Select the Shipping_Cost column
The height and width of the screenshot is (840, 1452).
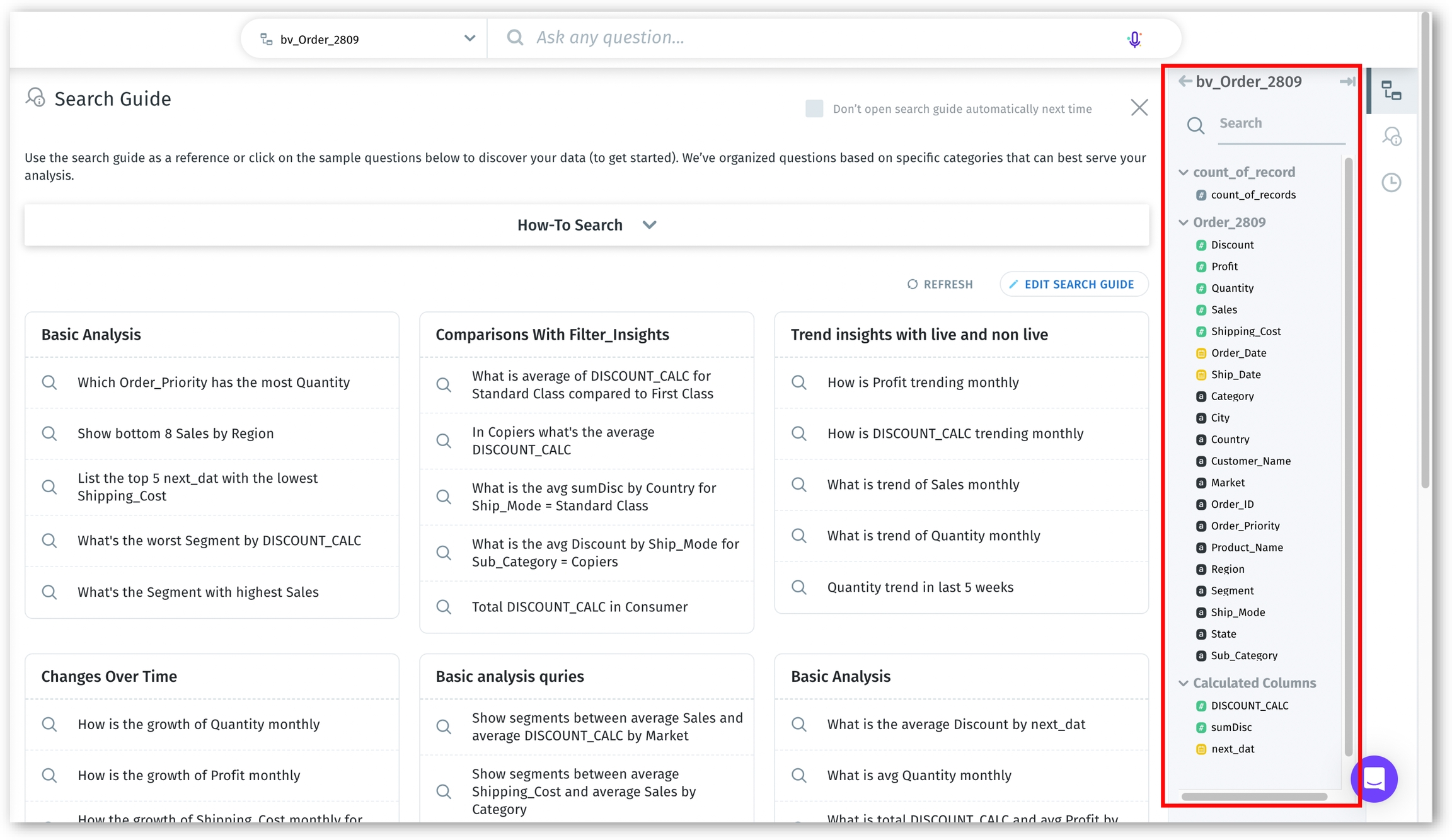1245,331
